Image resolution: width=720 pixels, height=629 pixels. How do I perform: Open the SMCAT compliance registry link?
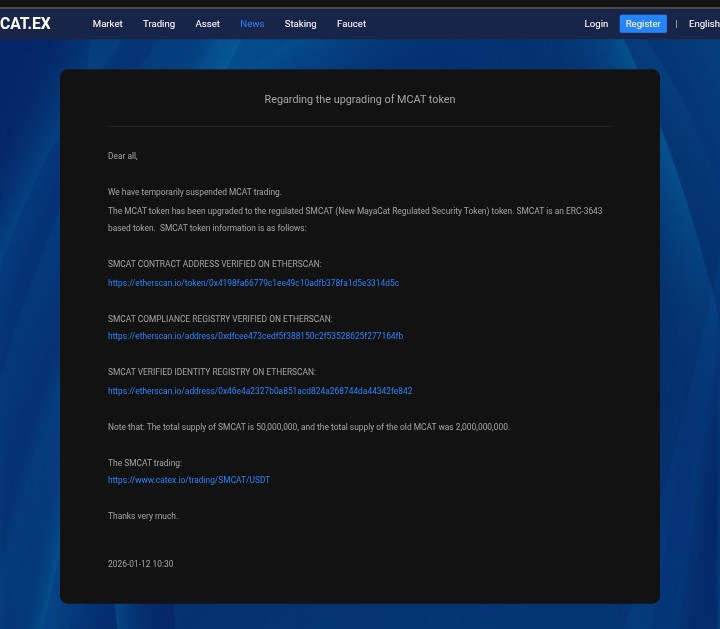(255, 336)
